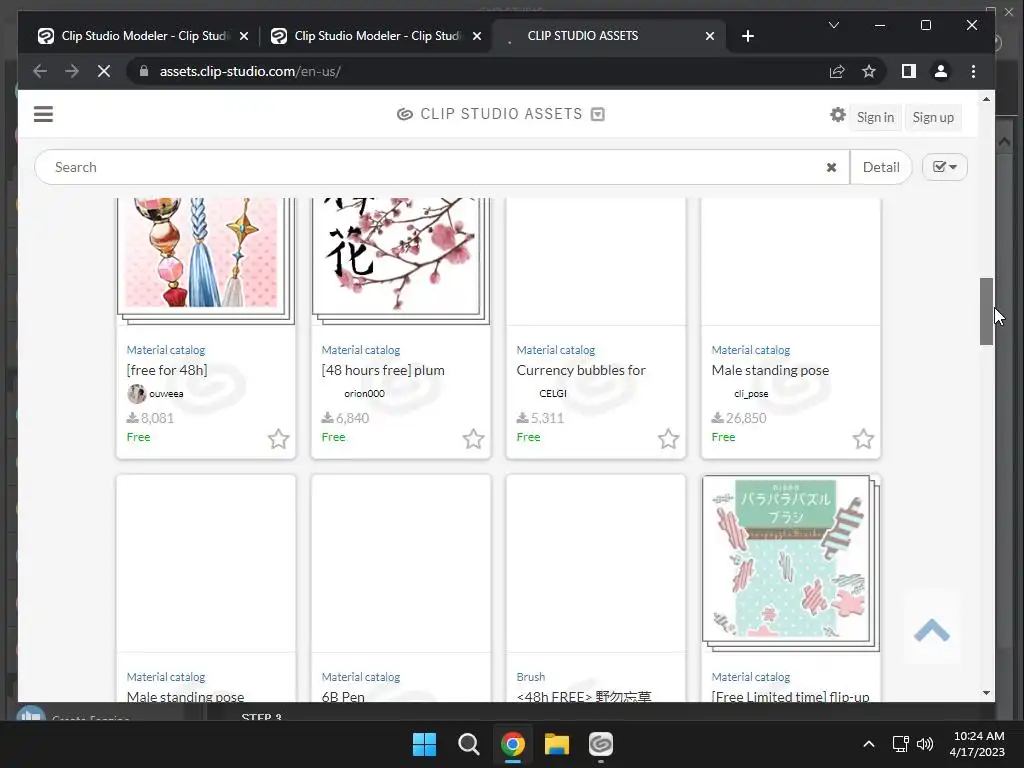Bookmark this page with the star icon in the address bar
Screen dimensions: 1024x768
(x=869, y=72)
